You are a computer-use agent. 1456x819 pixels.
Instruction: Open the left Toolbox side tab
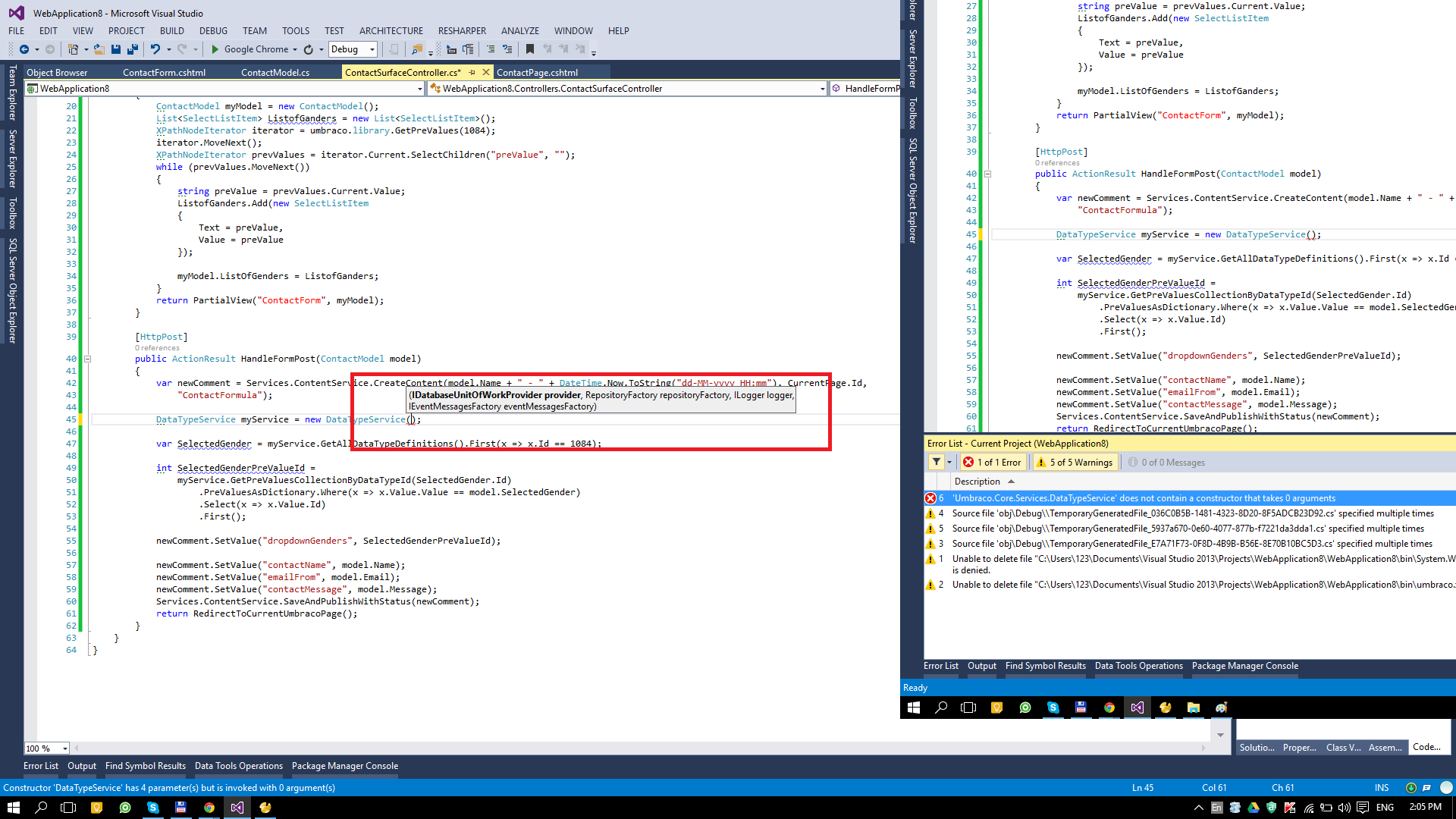tap(12, 213)
